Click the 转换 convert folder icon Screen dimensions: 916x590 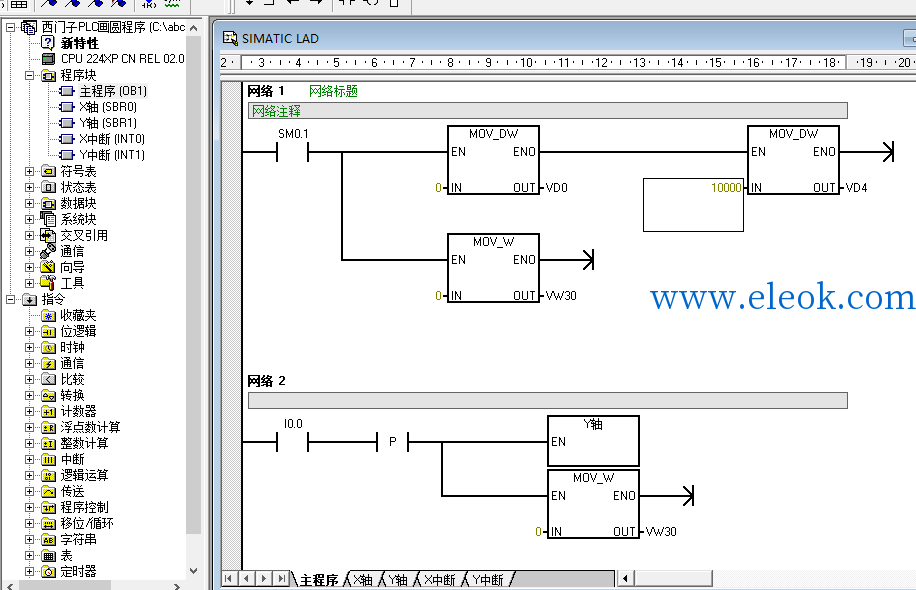[x=48, y=395]
